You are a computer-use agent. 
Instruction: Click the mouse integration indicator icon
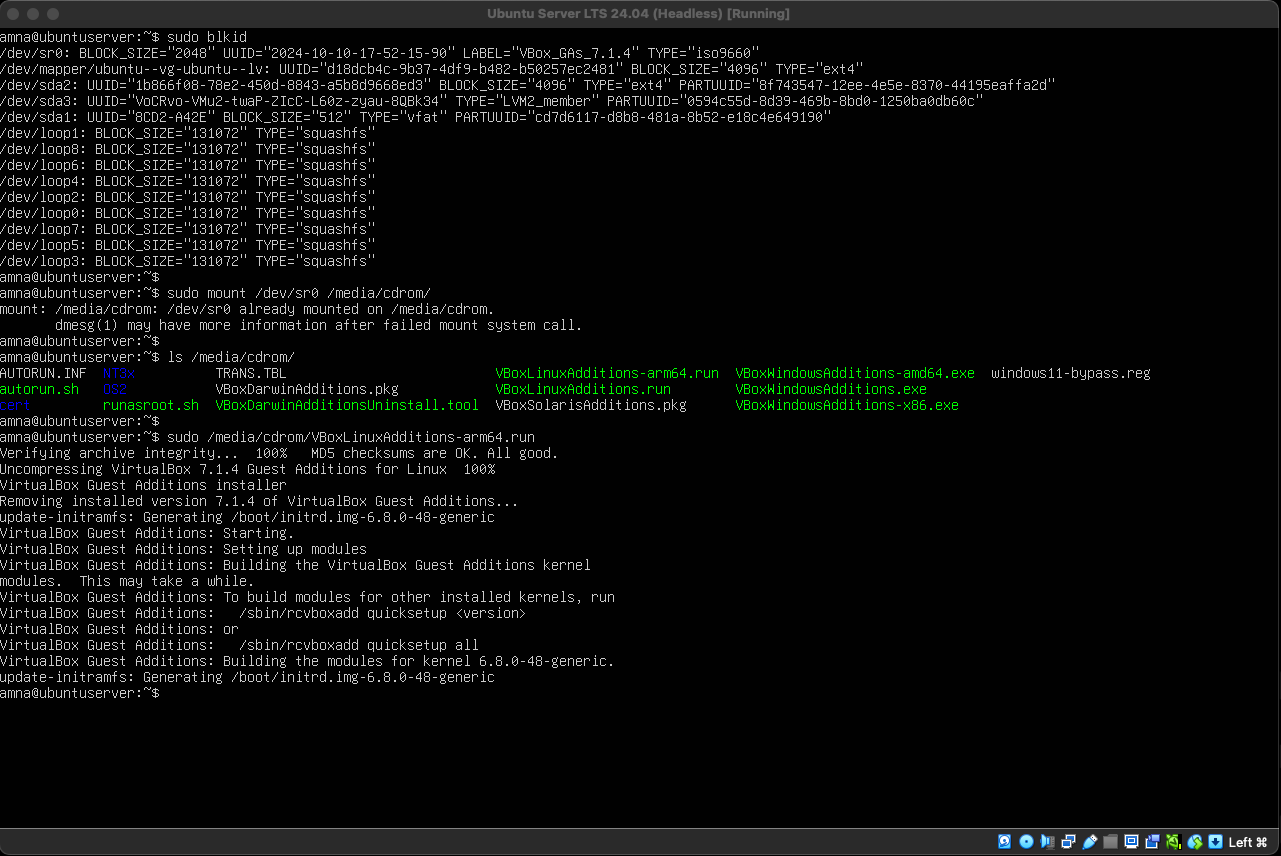pos(1195,842)
